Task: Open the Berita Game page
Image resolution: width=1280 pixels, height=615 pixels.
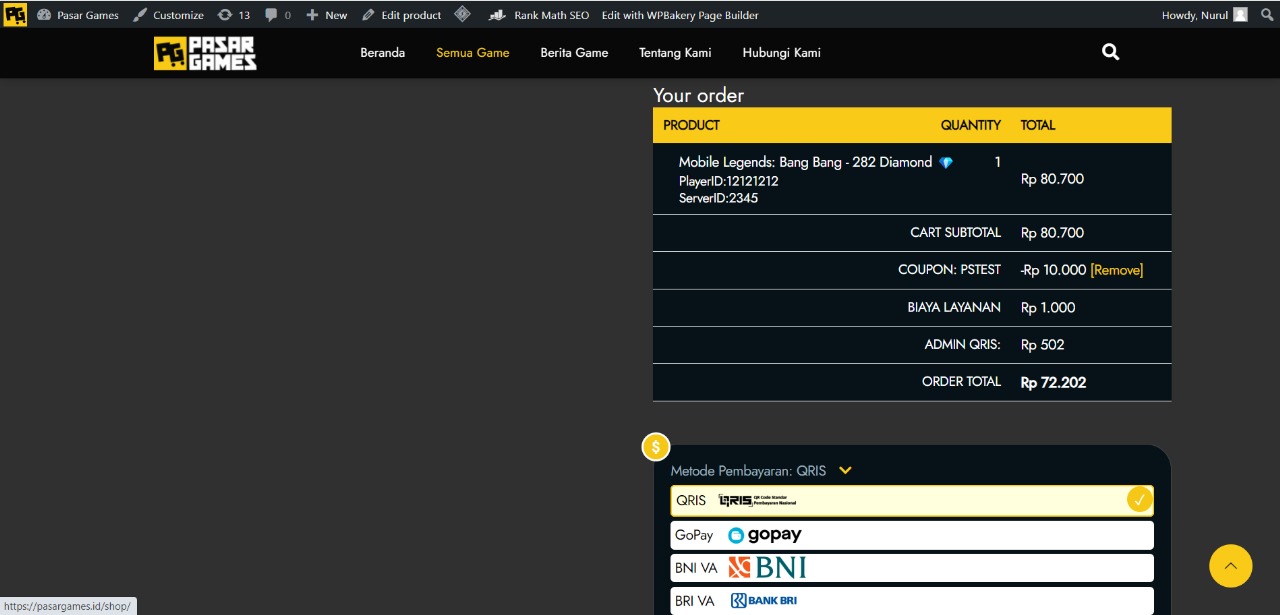Action: tap(574, 53)
